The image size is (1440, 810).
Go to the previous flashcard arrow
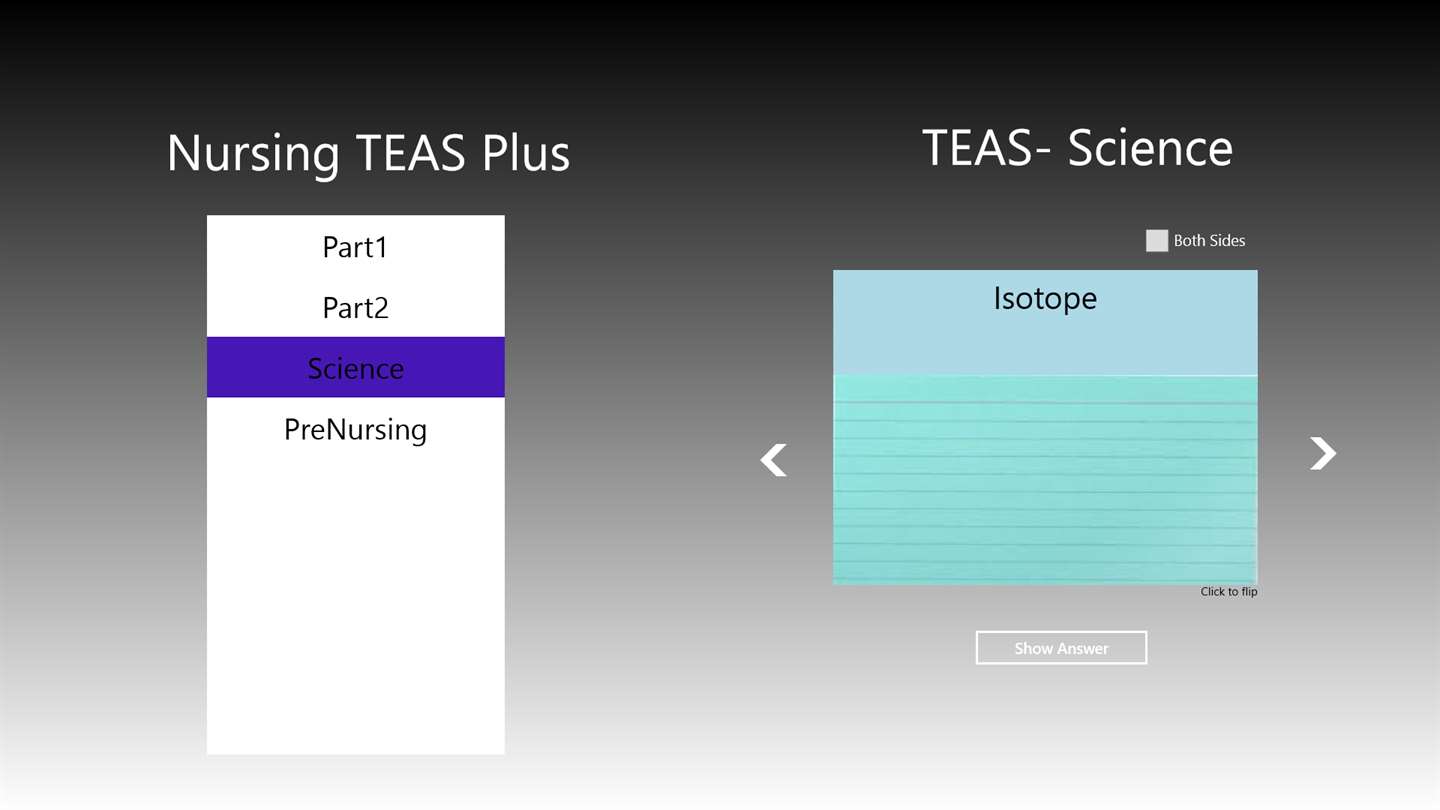point(773,460)
